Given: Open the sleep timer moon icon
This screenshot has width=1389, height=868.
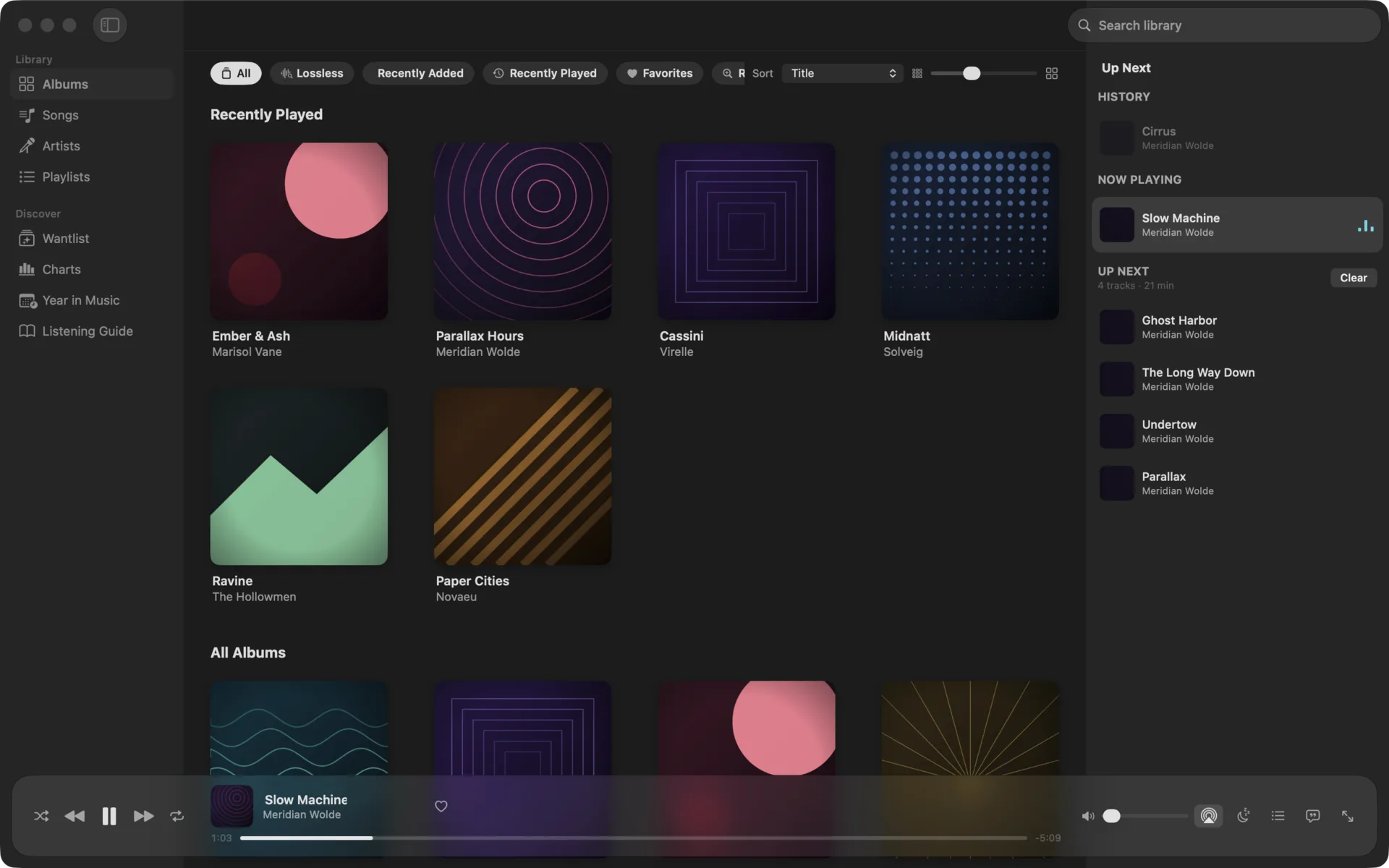Looking at the screenshot, I should click(1244, 816).
